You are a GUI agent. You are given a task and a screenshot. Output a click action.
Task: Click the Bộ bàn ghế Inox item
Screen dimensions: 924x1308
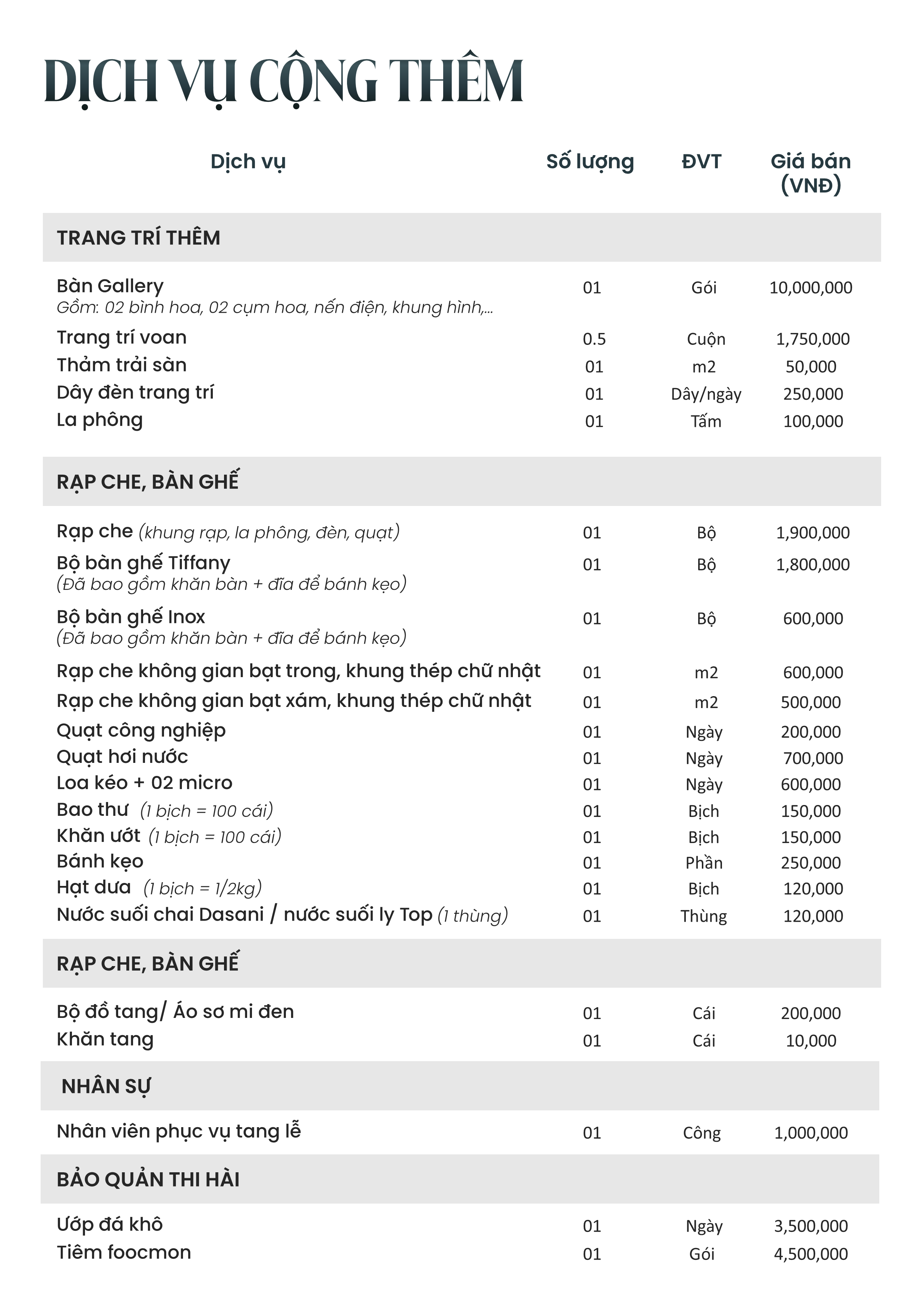[131, 617]
